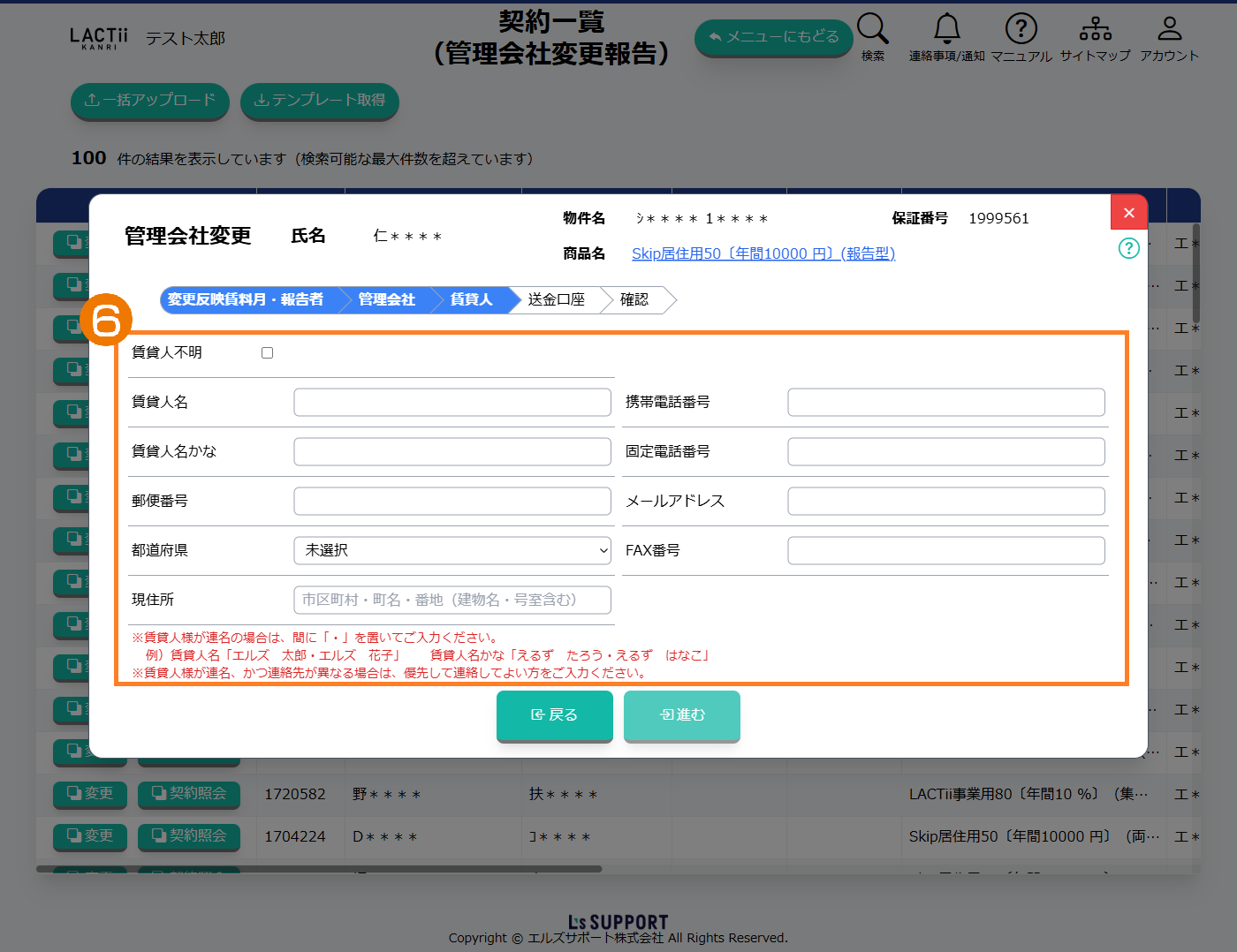This screenshot has width=1237, height=952.
Task: Click the LACTii KANRI logo
Action: pos(99,38)
